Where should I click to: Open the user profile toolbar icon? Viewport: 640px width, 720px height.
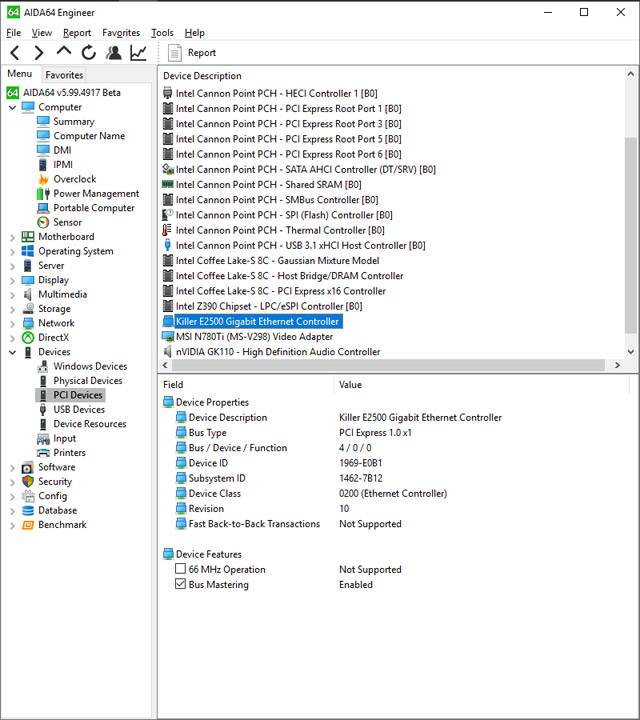coord(113,53)
